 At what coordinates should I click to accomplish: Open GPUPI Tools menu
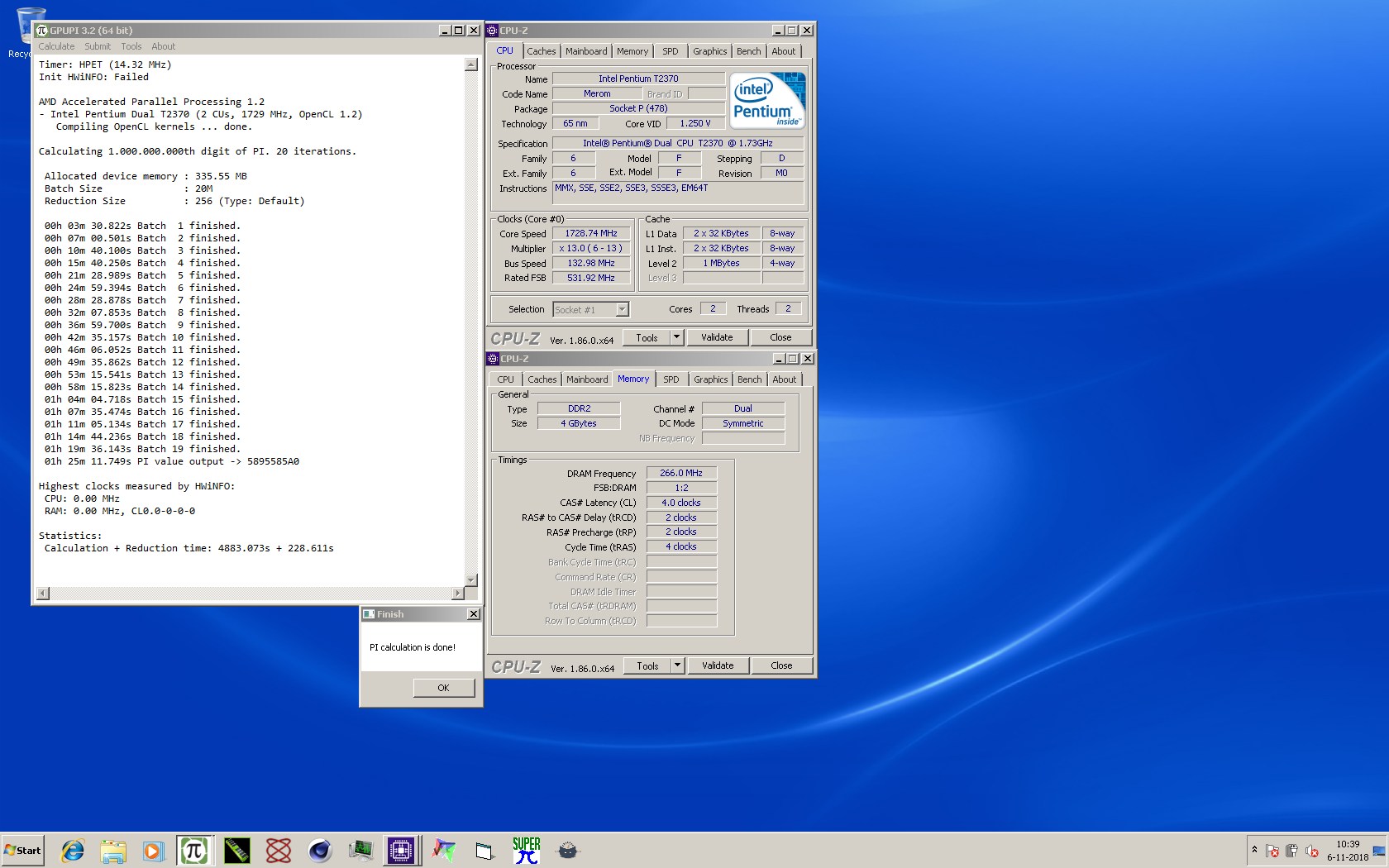(131, 46)
